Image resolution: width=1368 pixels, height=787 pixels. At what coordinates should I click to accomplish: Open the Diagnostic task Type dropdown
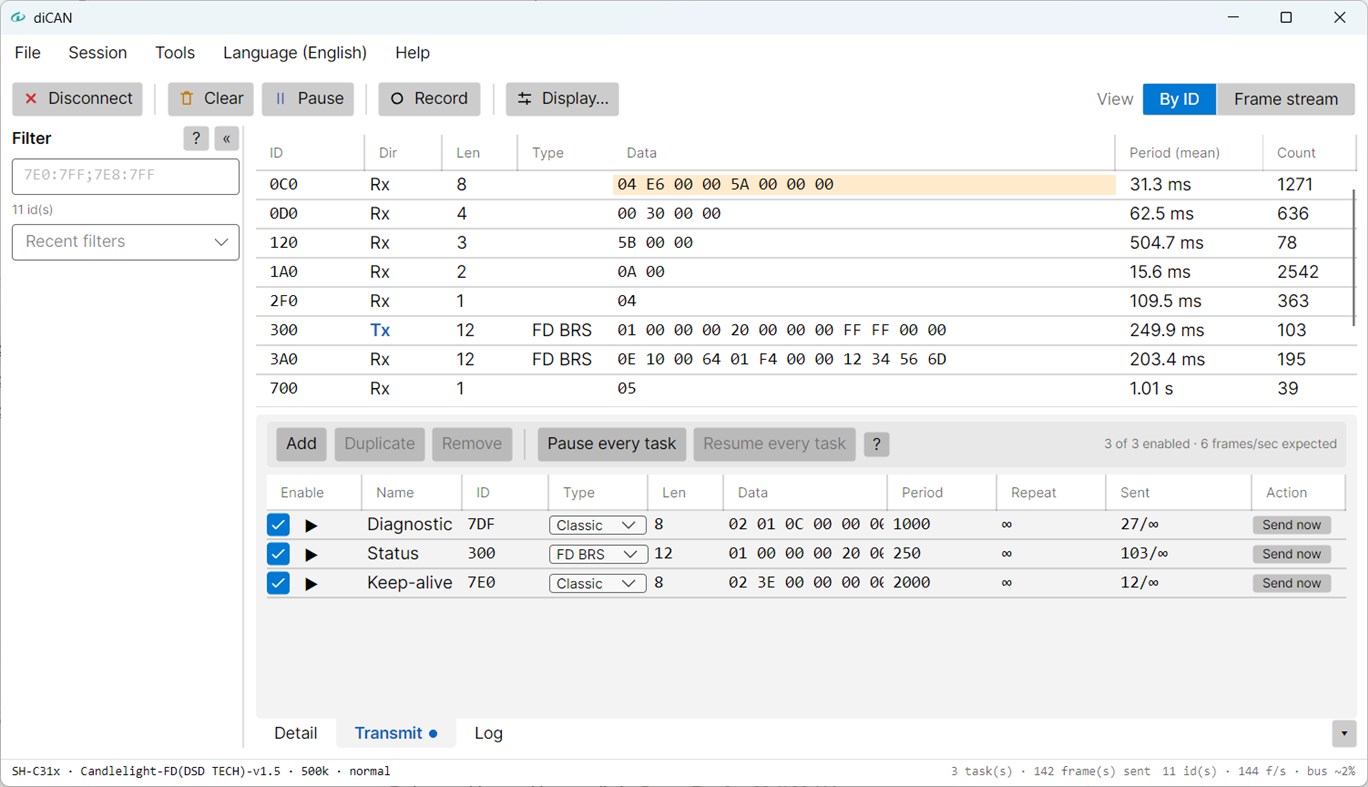(597, 525)
